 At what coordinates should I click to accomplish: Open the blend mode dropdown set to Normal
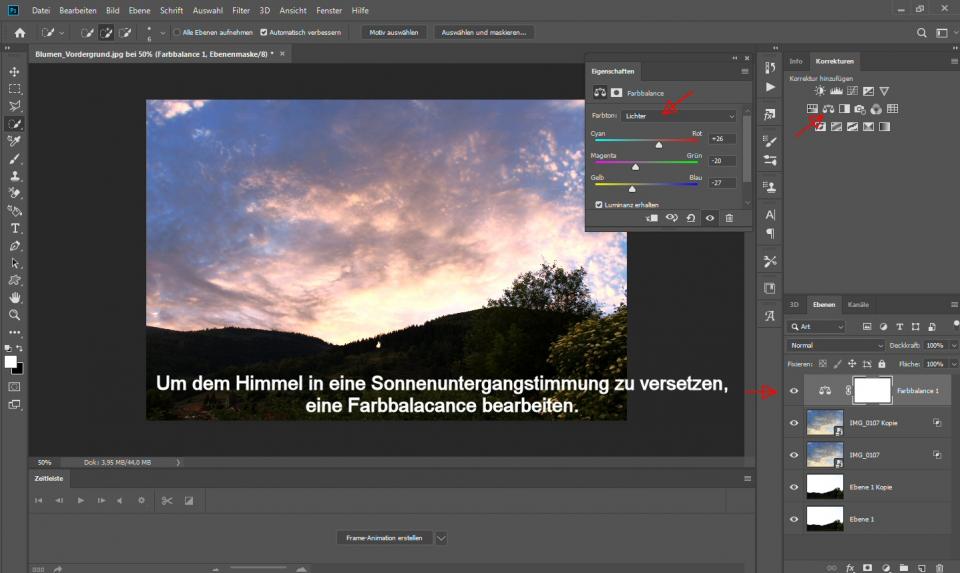(836, 345)
